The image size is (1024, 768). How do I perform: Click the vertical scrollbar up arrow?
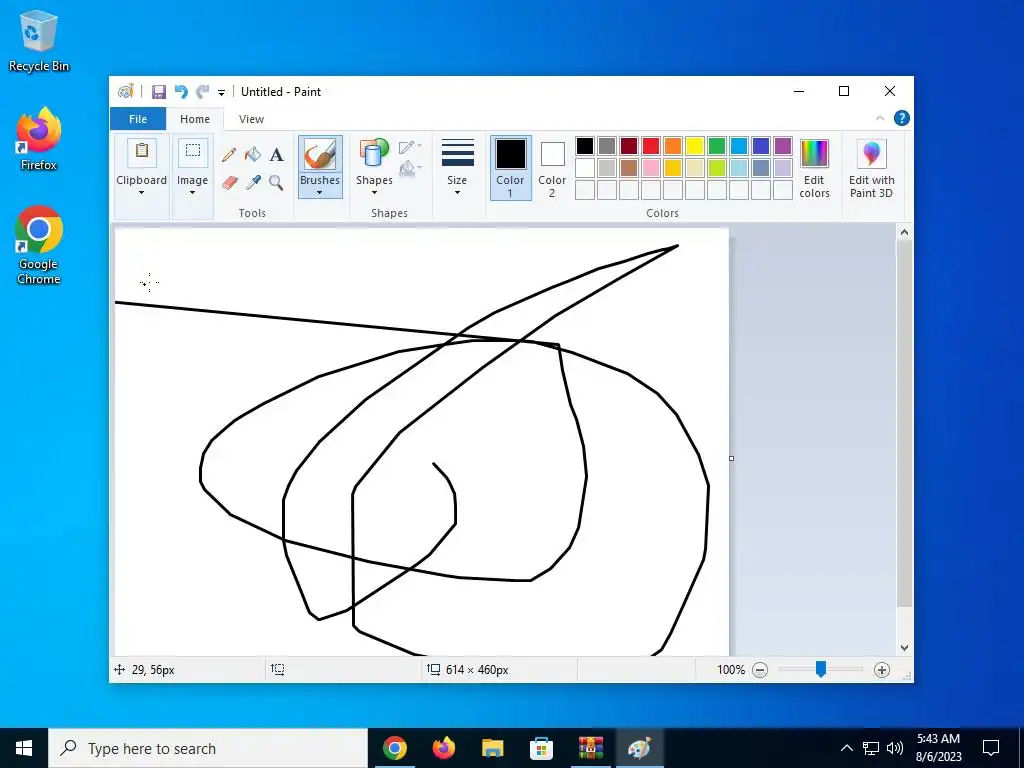click(x=904, y=232)
